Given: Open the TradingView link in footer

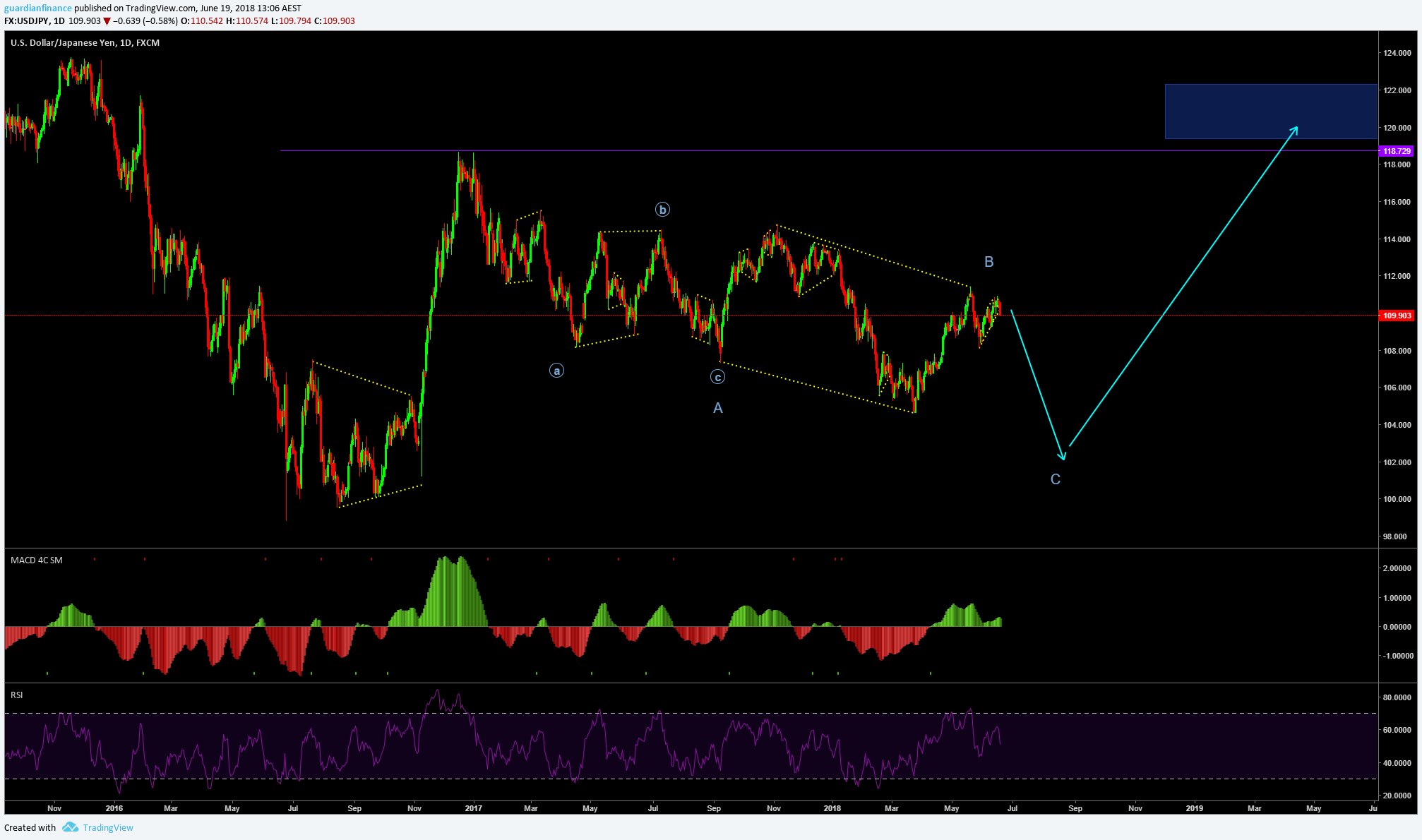Looking at the screenshot, I should pyautogui.click(x=108, y=828).
